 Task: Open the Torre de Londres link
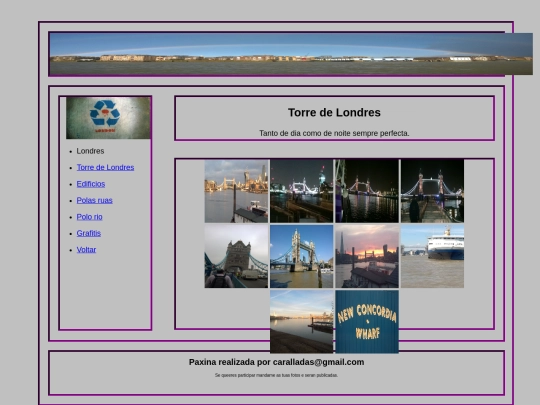tap(105, 167)
